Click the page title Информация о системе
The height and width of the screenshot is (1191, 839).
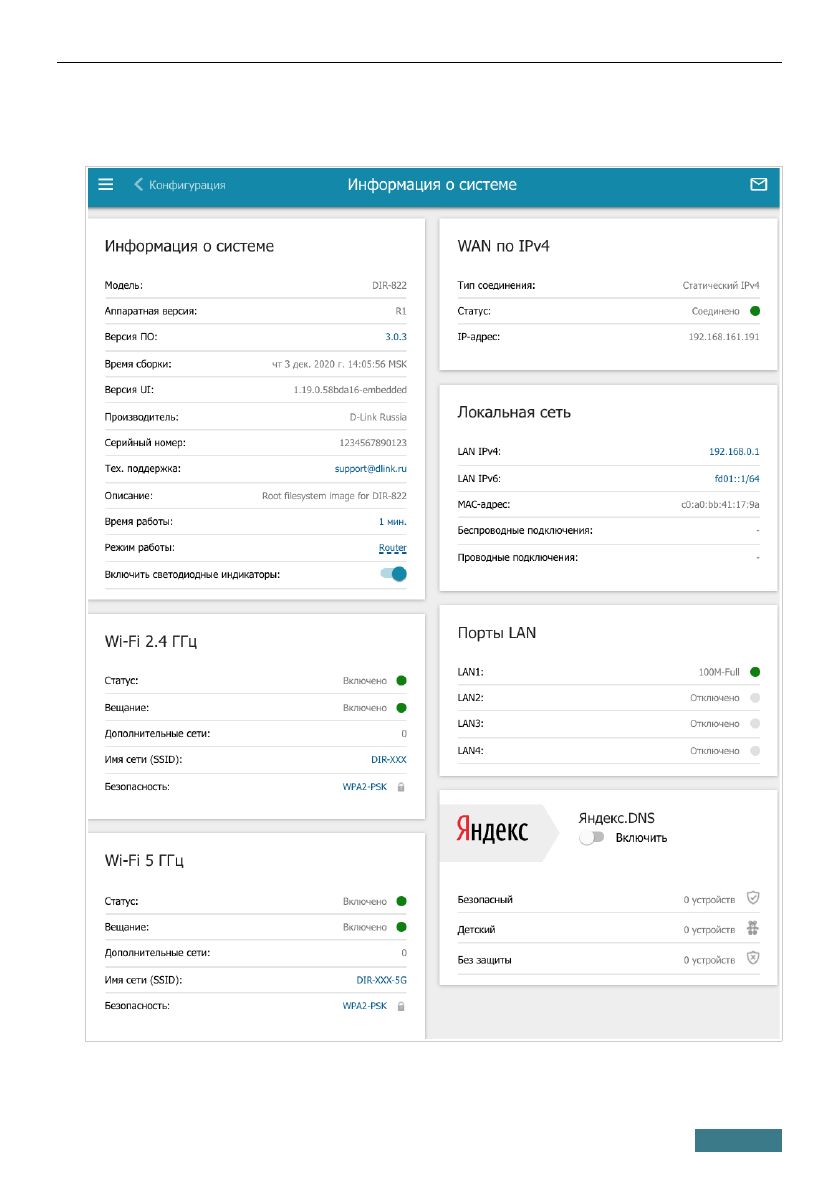432,185
